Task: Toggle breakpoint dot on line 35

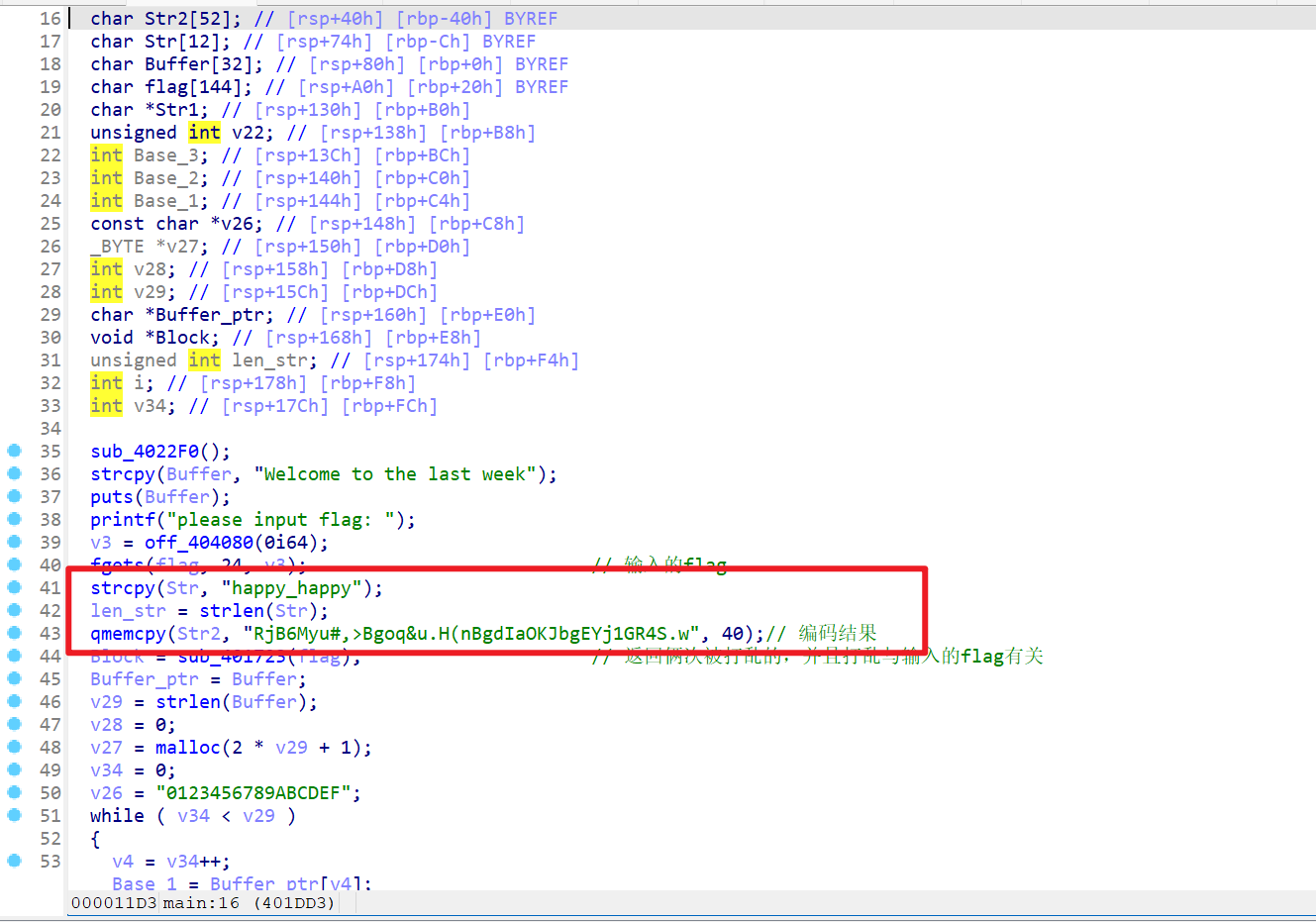Action: [x=14, y=451]
